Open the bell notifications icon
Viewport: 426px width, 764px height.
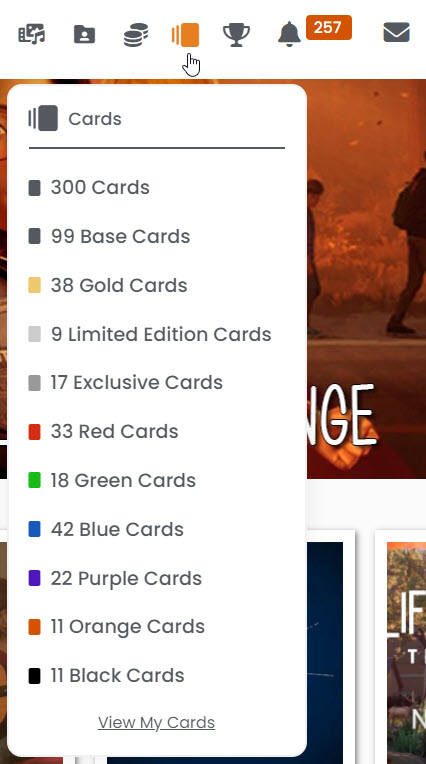[290, 35]
